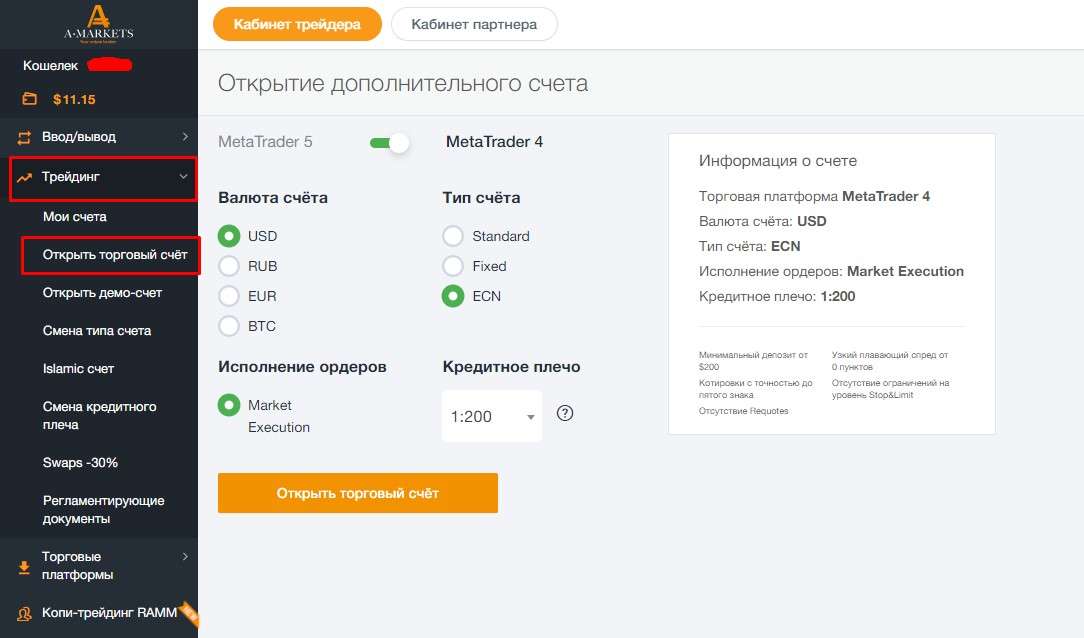The image size is (1084, 638).
Task: Choose Standard account type
Action: coord(453,236)
